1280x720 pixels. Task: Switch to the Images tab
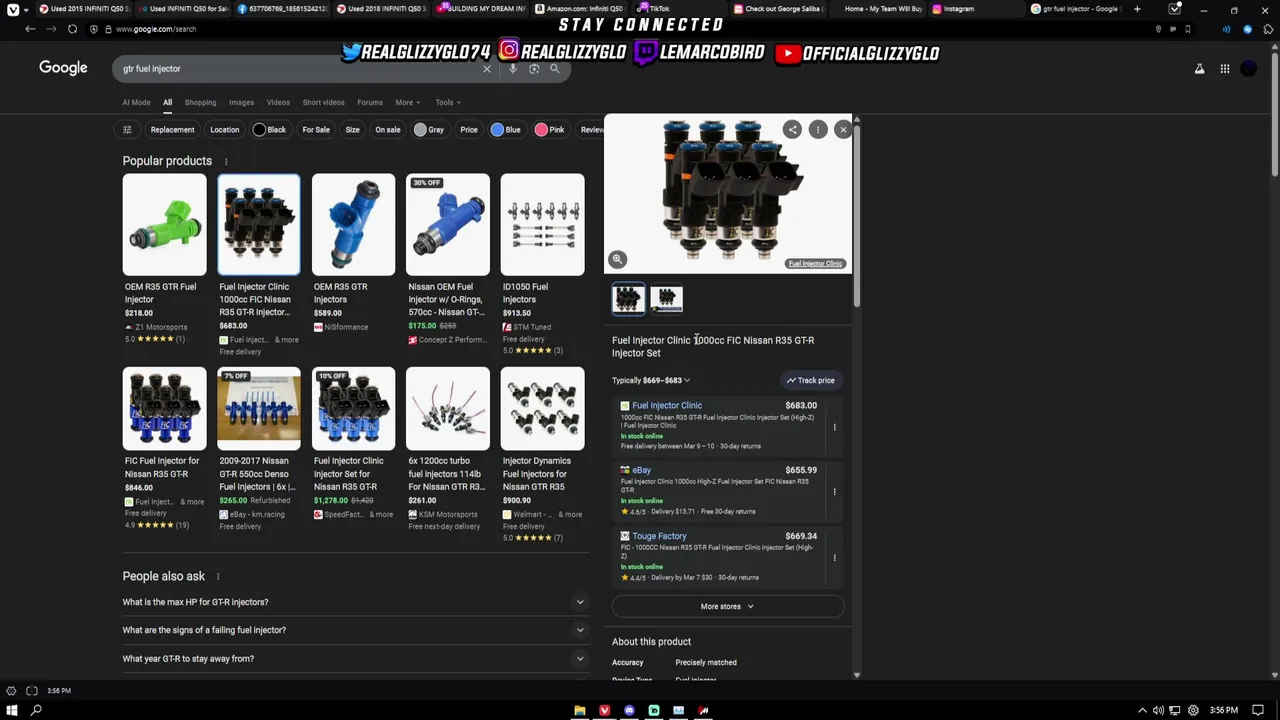click(241, 102)
